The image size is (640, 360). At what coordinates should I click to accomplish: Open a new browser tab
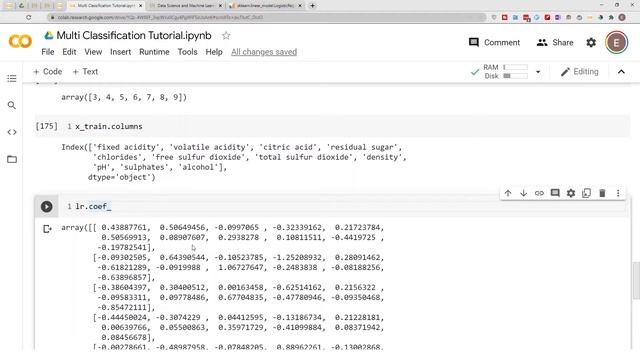[x=312, y=6]
